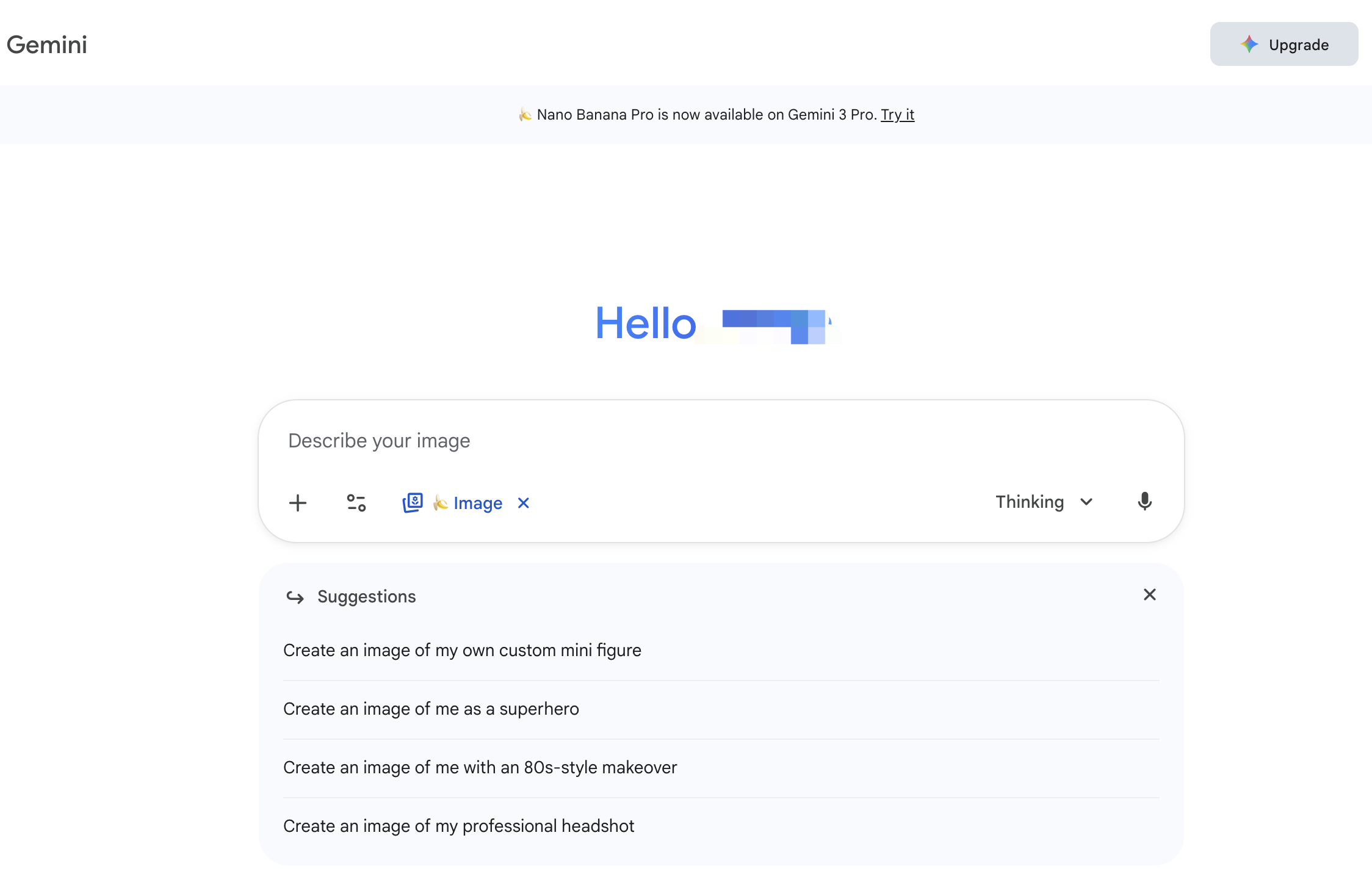Remove the Image mode with its X
Image resolution: width=1372 pixels, height=874 pixels.
coord(523,503)
